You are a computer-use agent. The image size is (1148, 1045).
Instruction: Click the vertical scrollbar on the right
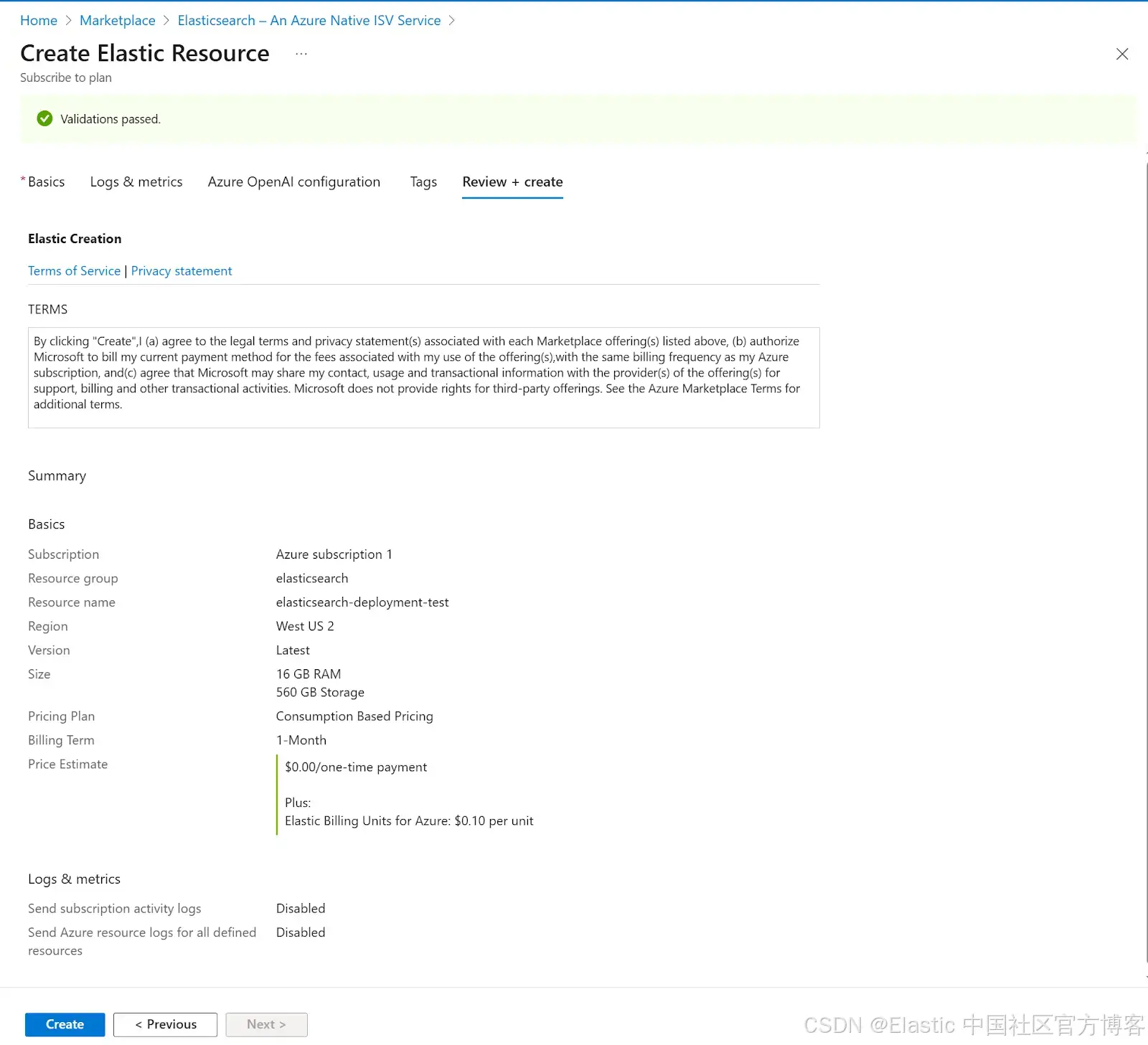(x=1146, y=563)
